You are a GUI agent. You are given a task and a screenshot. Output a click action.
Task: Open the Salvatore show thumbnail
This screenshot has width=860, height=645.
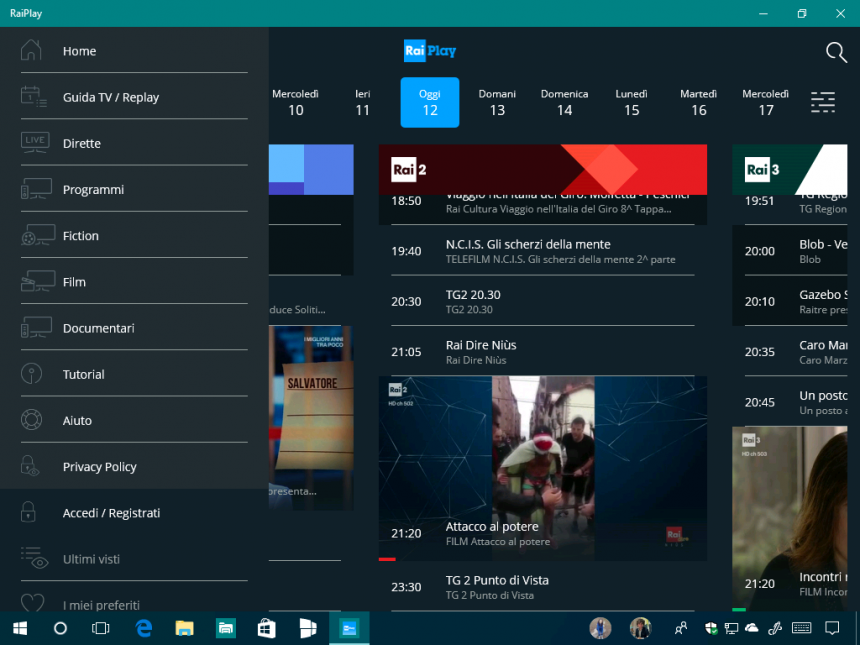point(311,418)
